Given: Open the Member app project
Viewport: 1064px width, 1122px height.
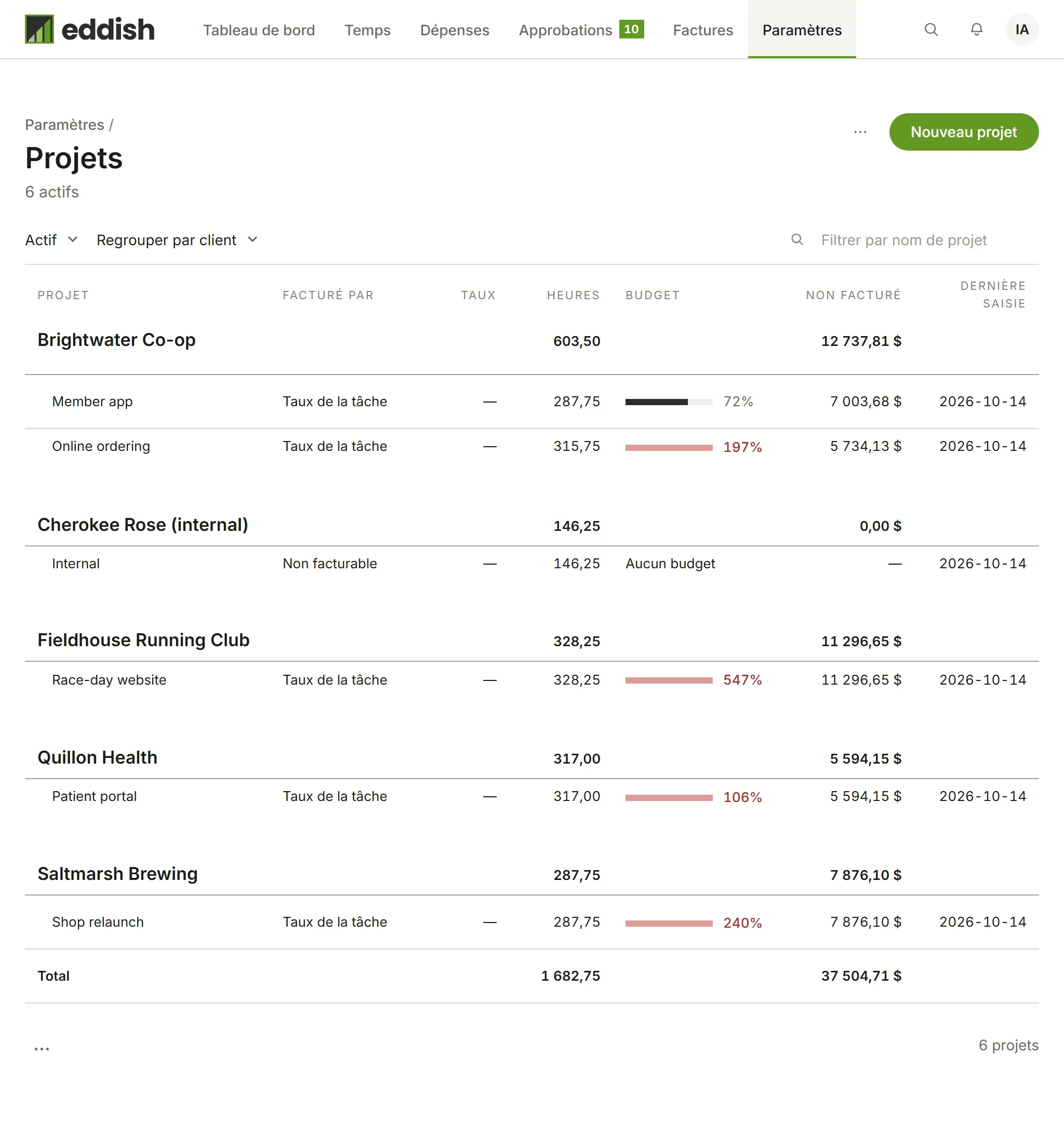Looking at the screenshot, I should tap(92, 402).
